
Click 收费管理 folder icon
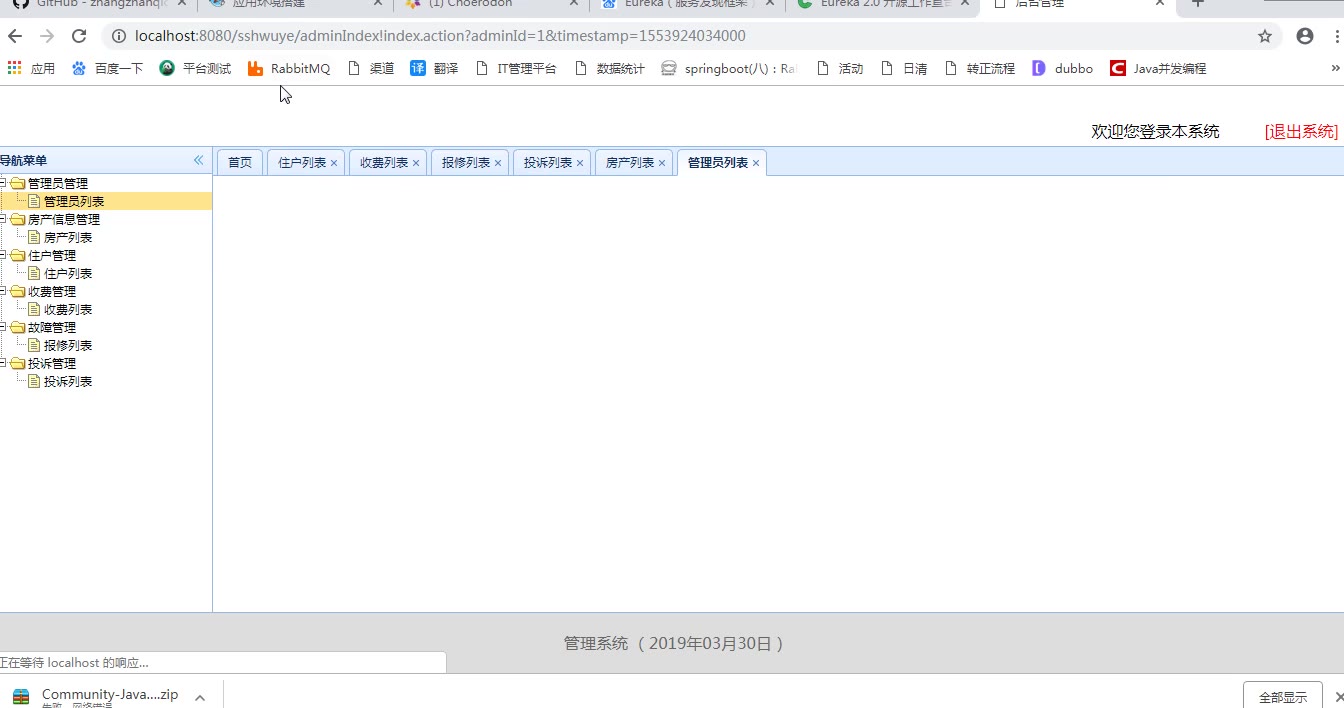pos(18,291)
